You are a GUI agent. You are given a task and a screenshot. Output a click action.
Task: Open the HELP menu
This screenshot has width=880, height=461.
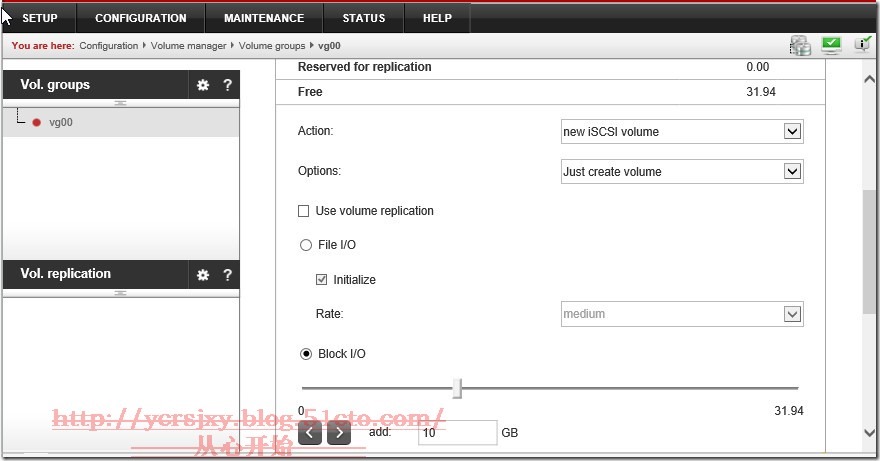[x=437, y=18]
